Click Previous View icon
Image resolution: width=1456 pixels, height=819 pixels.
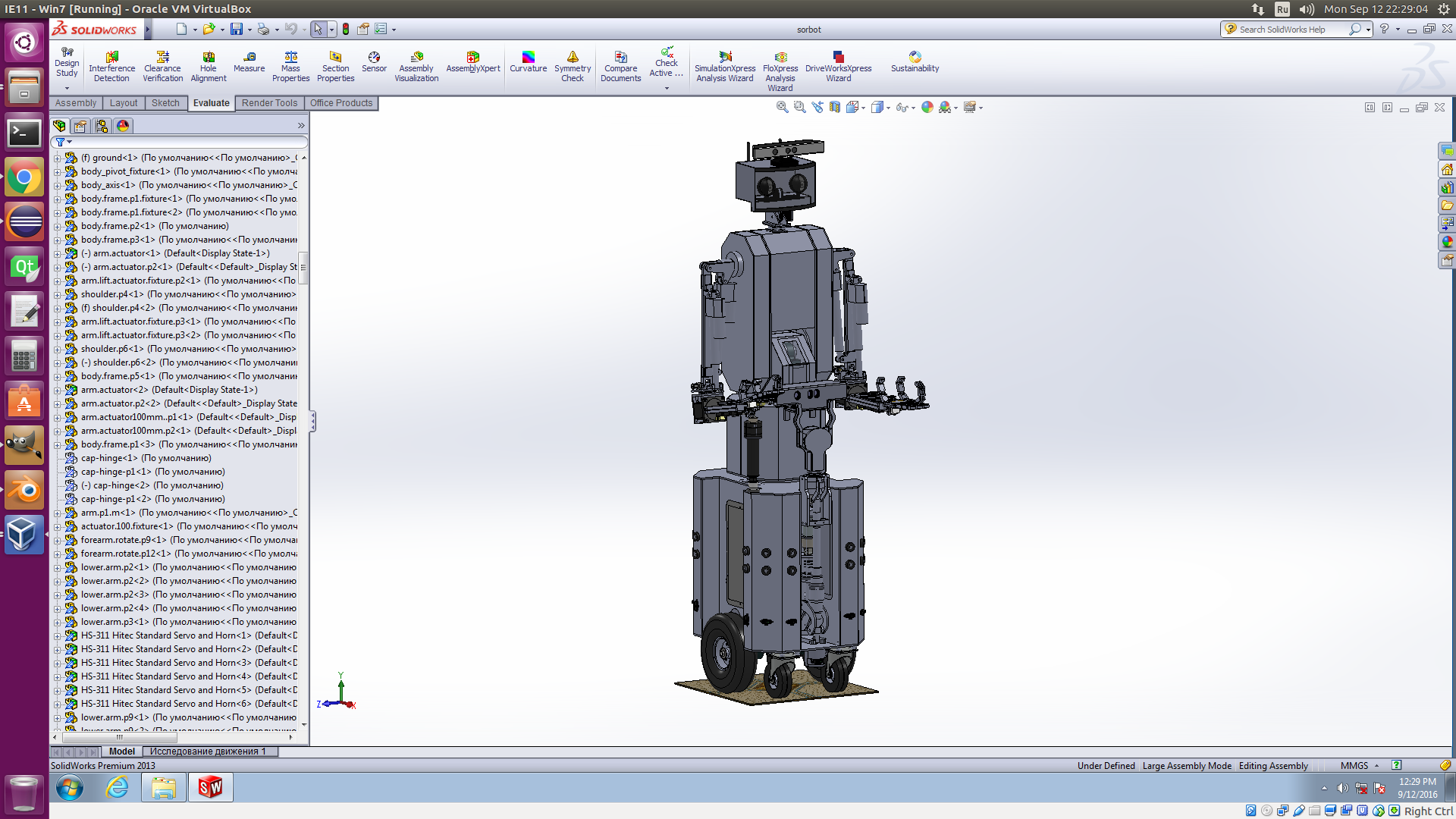click(x=817, y=108)
